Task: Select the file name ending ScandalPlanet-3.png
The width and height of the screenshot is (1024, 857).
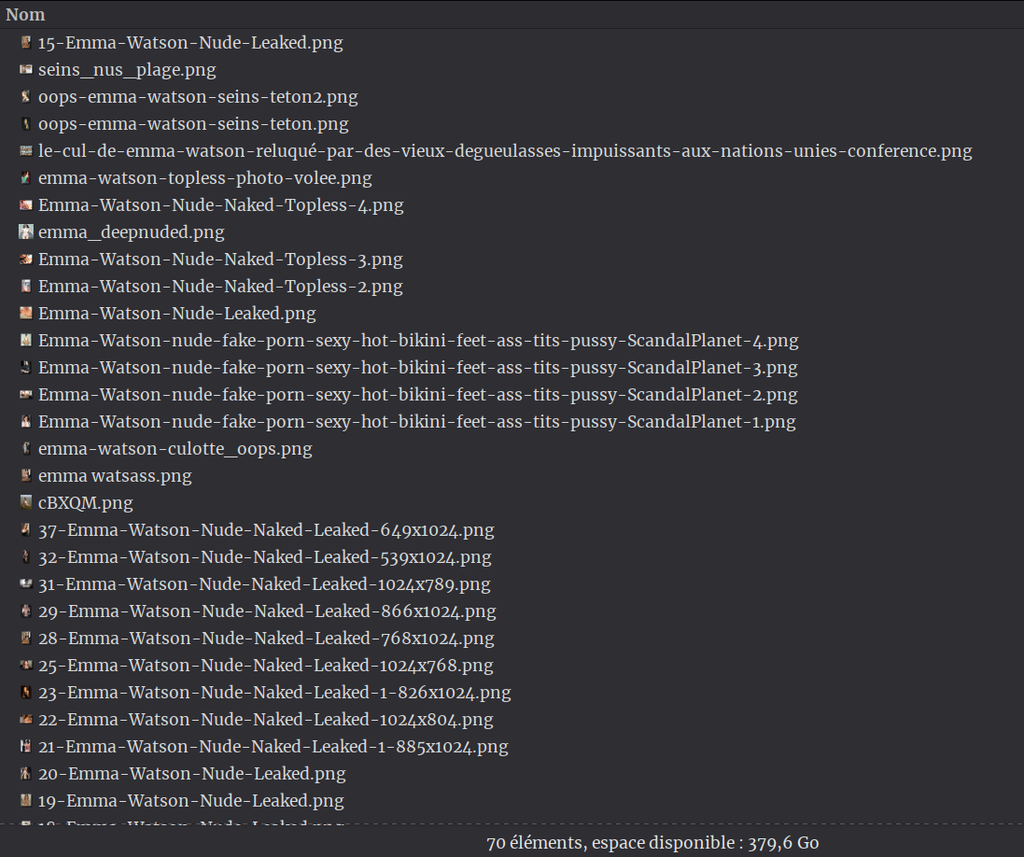Action: pyautogui.click(x=418, y=368)
